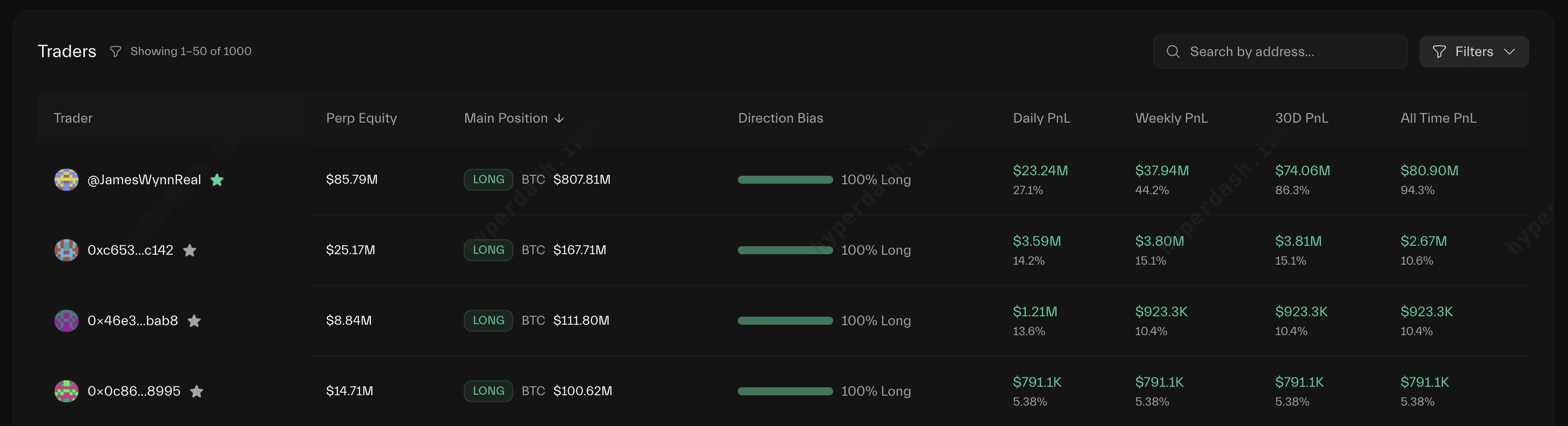Star trader 0xc653...c142 as favorite

pyautogui.click(x=189, y=250)
